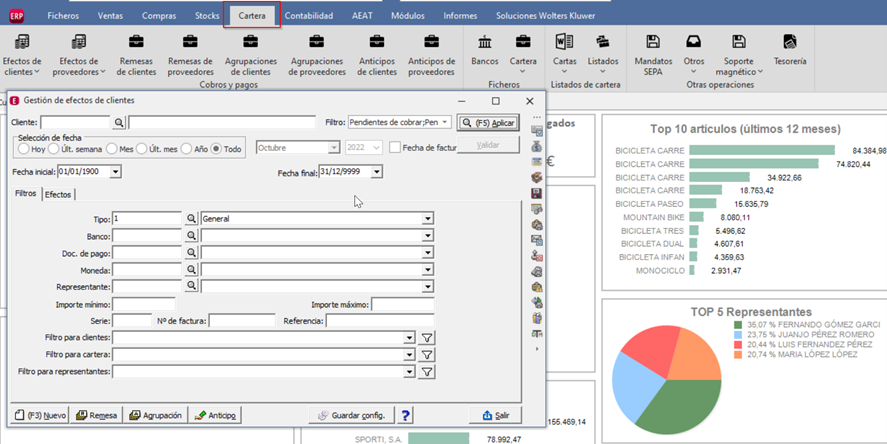Switch to the Filtros tab
Image resolution: width=887 pixels, height=444 pixels.
tap(25, 193)
